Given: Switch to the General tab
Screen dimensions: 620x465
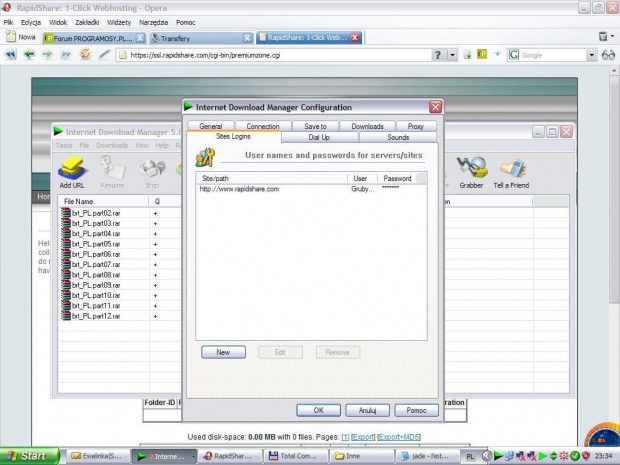Looking at the screenshot, I should click(211, 126).
